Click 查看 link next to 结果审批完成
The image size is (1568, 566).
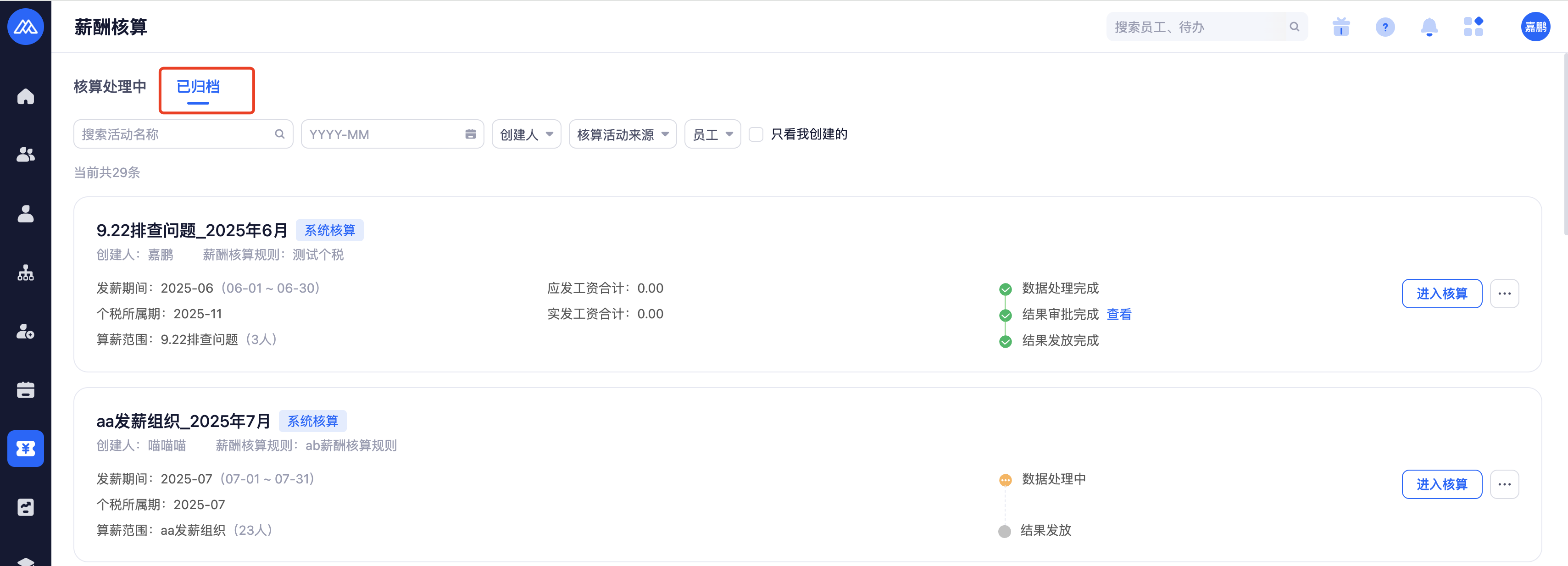[x=1119, y=315]
